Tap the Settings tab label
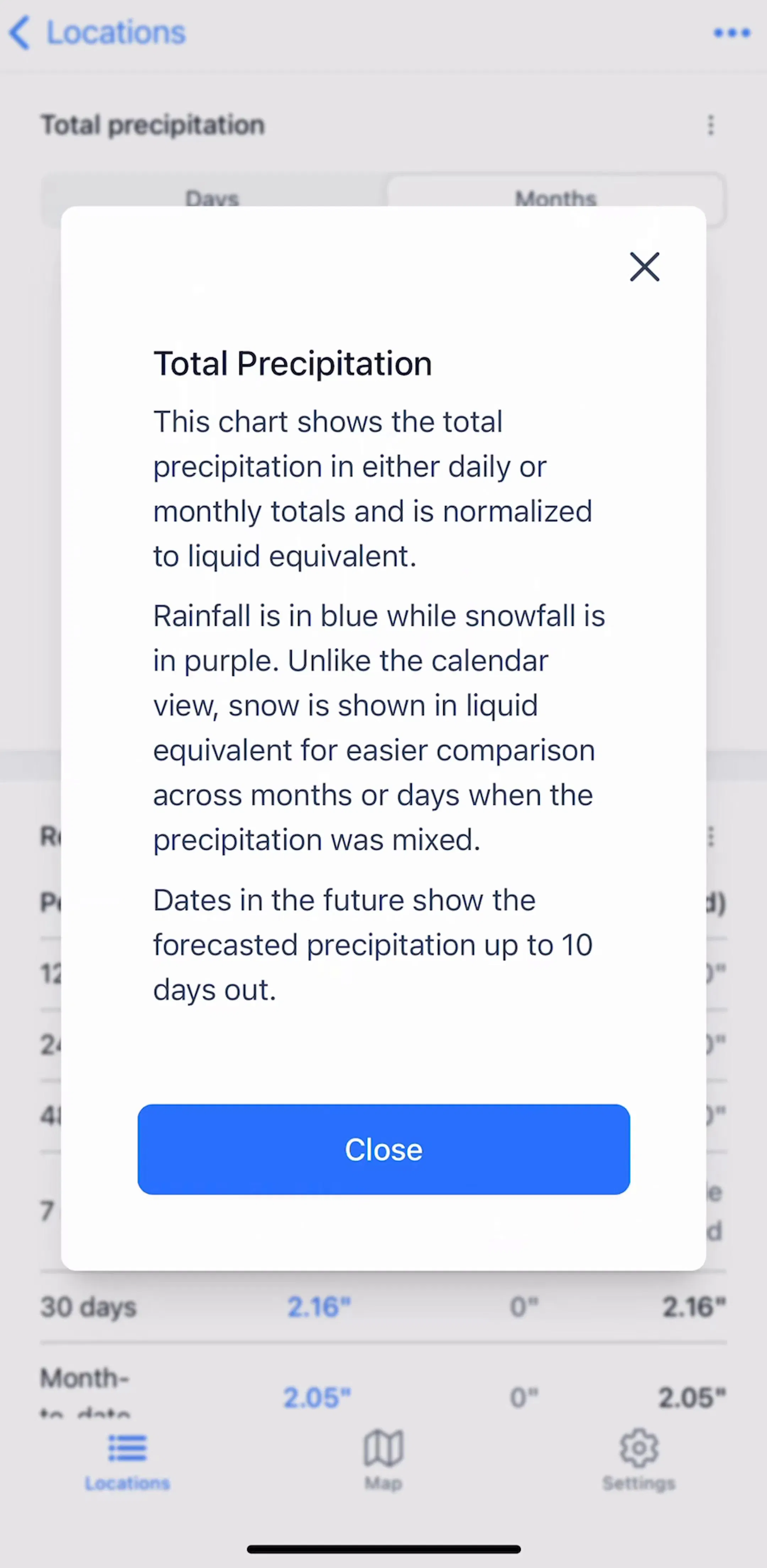767x1568 pixels. (639, 1483)
